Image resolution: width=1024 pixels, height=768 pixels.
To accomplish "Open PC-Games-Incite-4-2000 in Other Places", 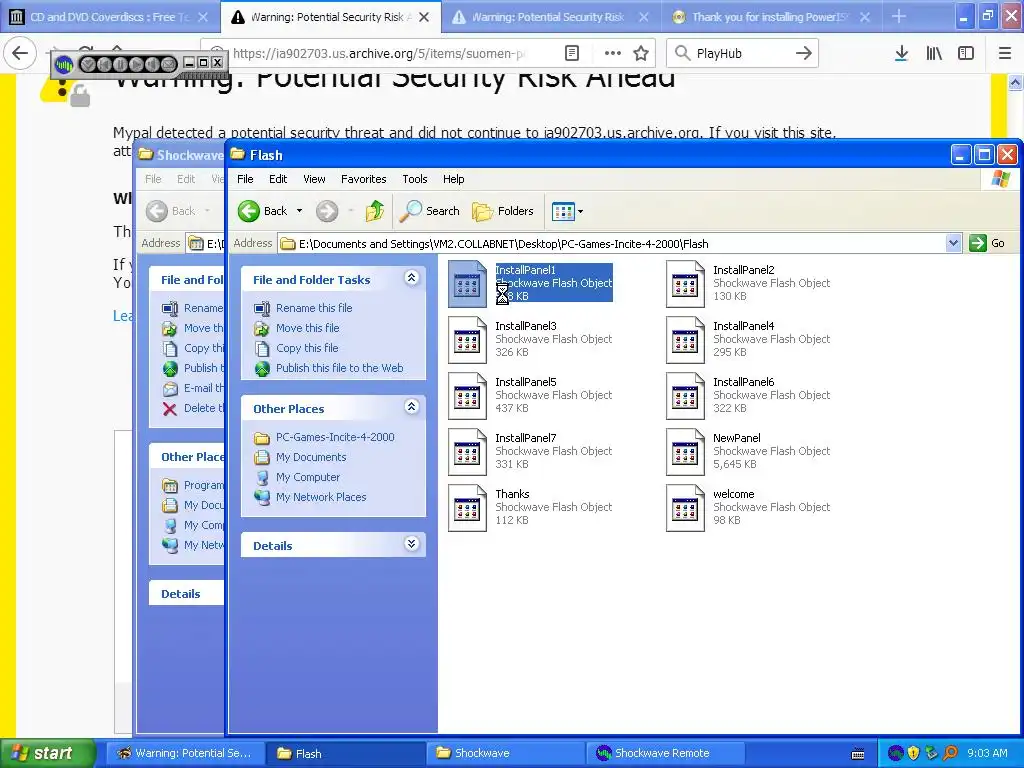I will click(335, 437).
